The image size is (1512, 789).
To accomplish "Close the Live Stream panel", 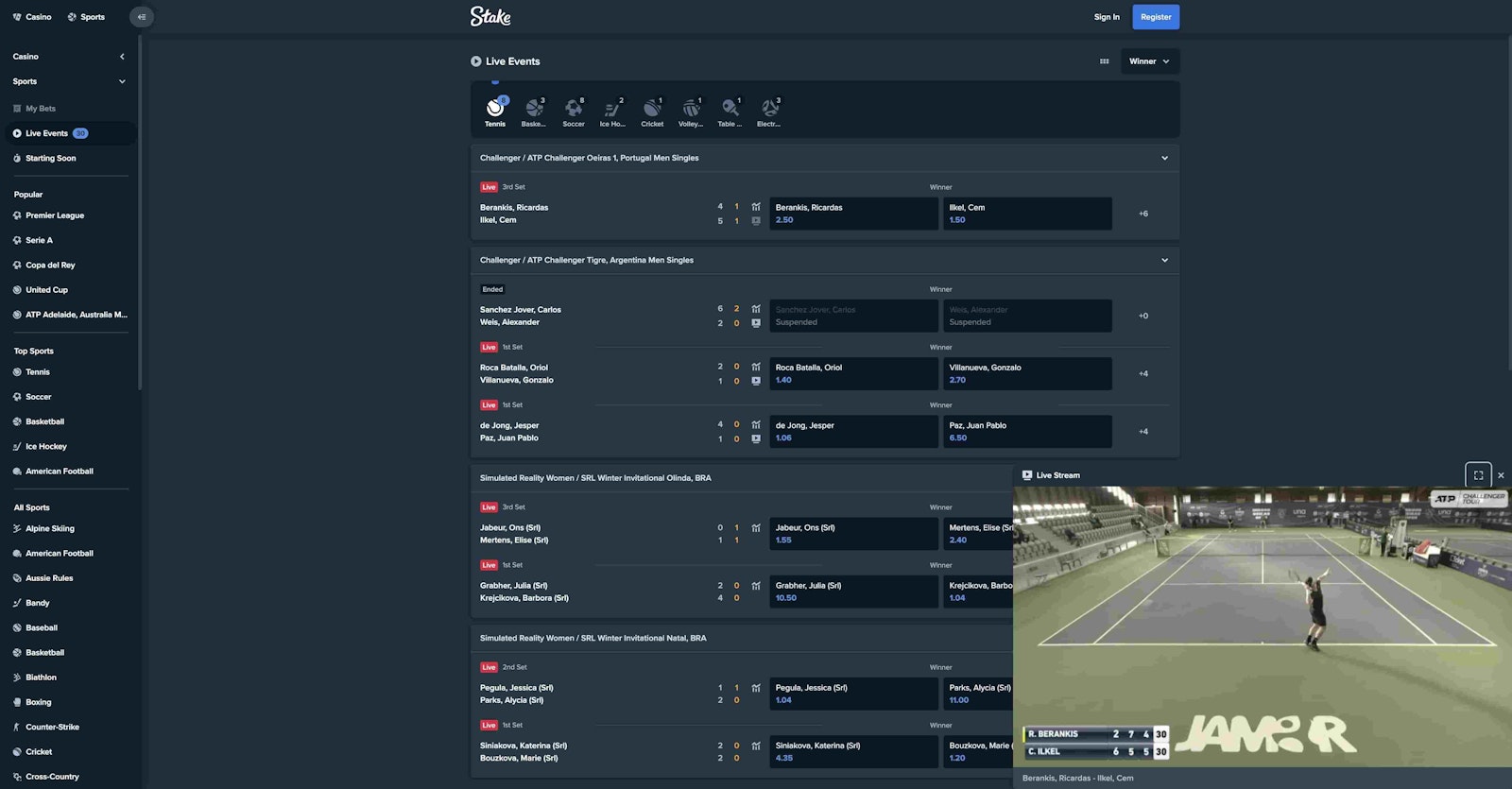I will pos(1501,475).
